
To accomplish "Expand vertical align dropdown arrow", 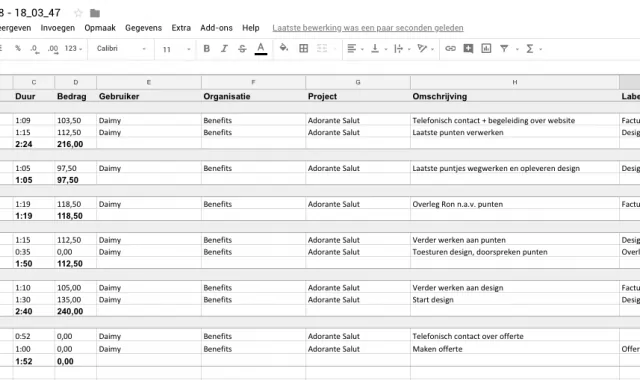I will coord(385,49).
